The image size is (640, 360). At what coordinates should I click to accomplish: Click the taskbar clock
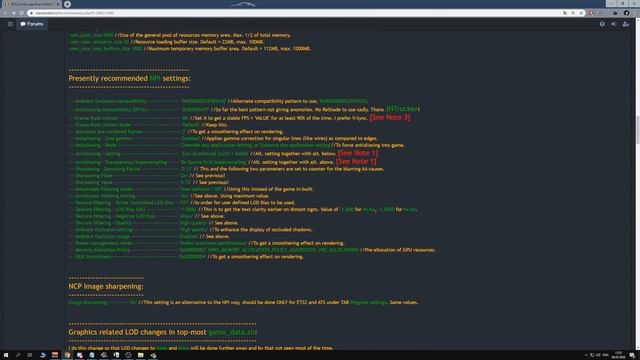(x=618, y=355)
